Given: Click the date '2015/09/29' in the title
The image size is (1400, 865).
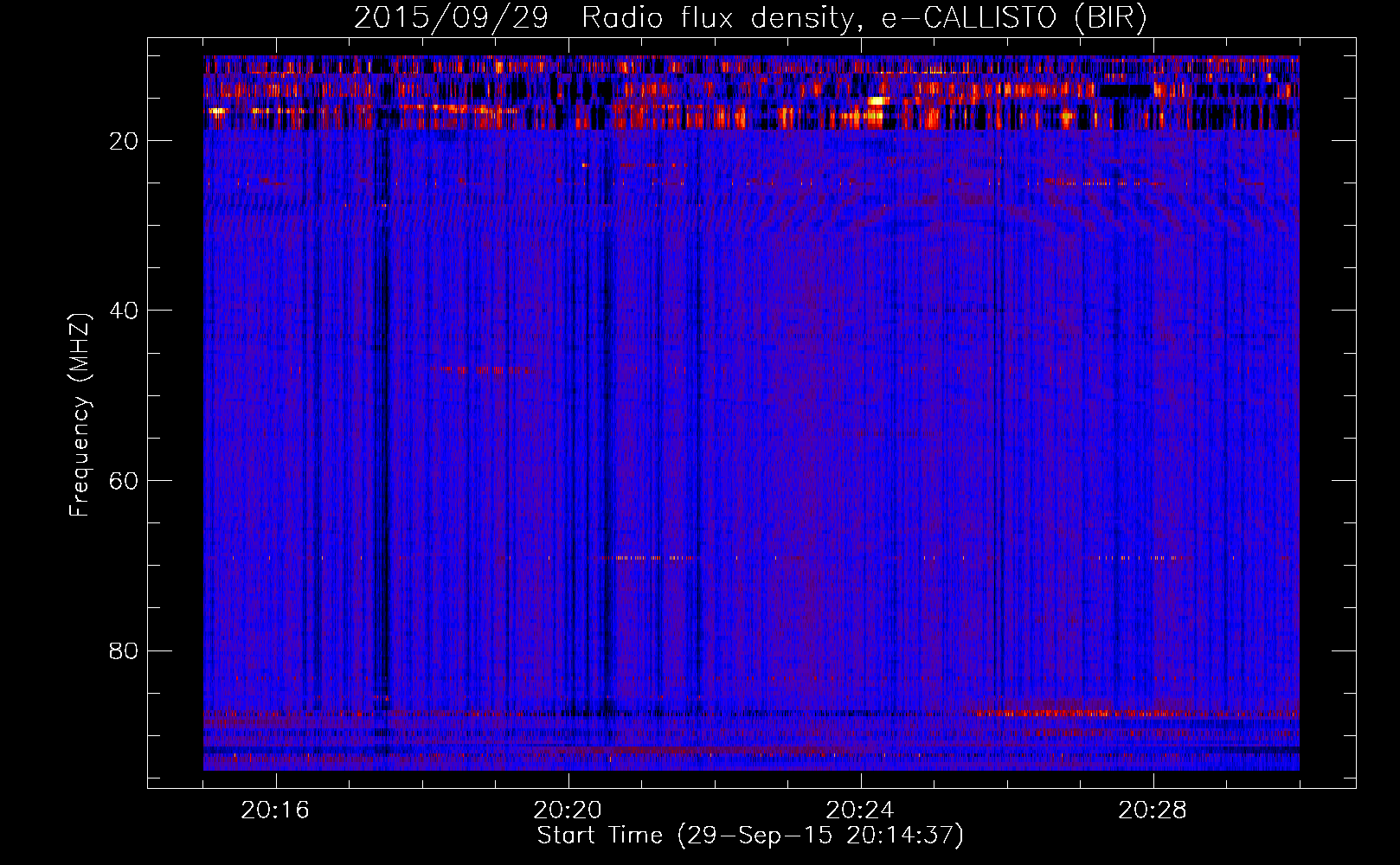Looking at the screenshot, I should click(x=451, y=18).
